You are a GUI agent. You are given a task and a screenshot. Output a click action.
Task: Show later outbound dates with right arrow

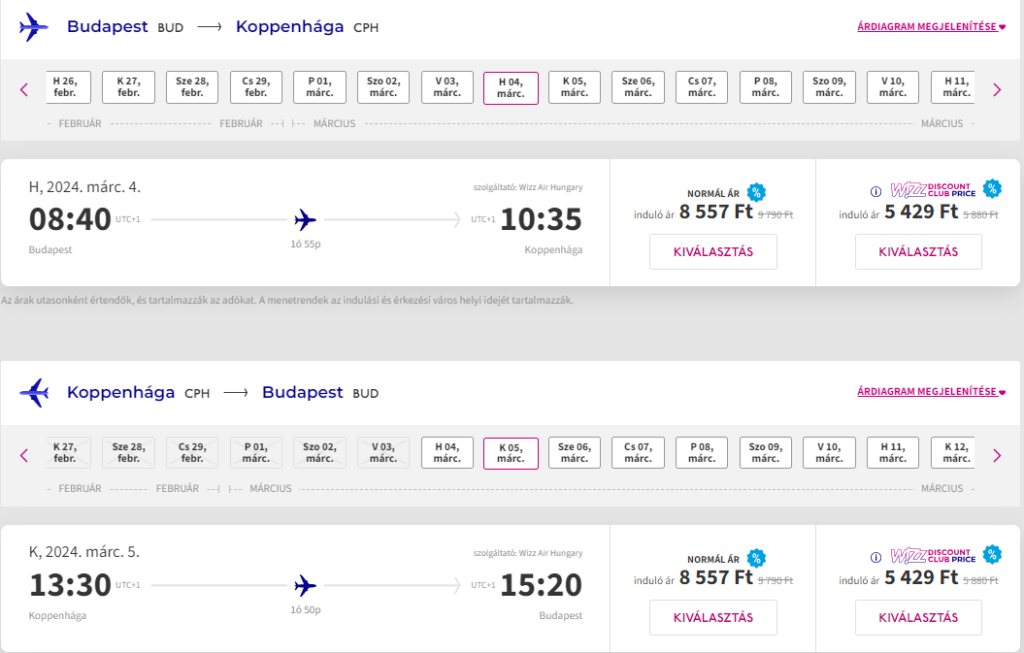click(x=997, y=89)
